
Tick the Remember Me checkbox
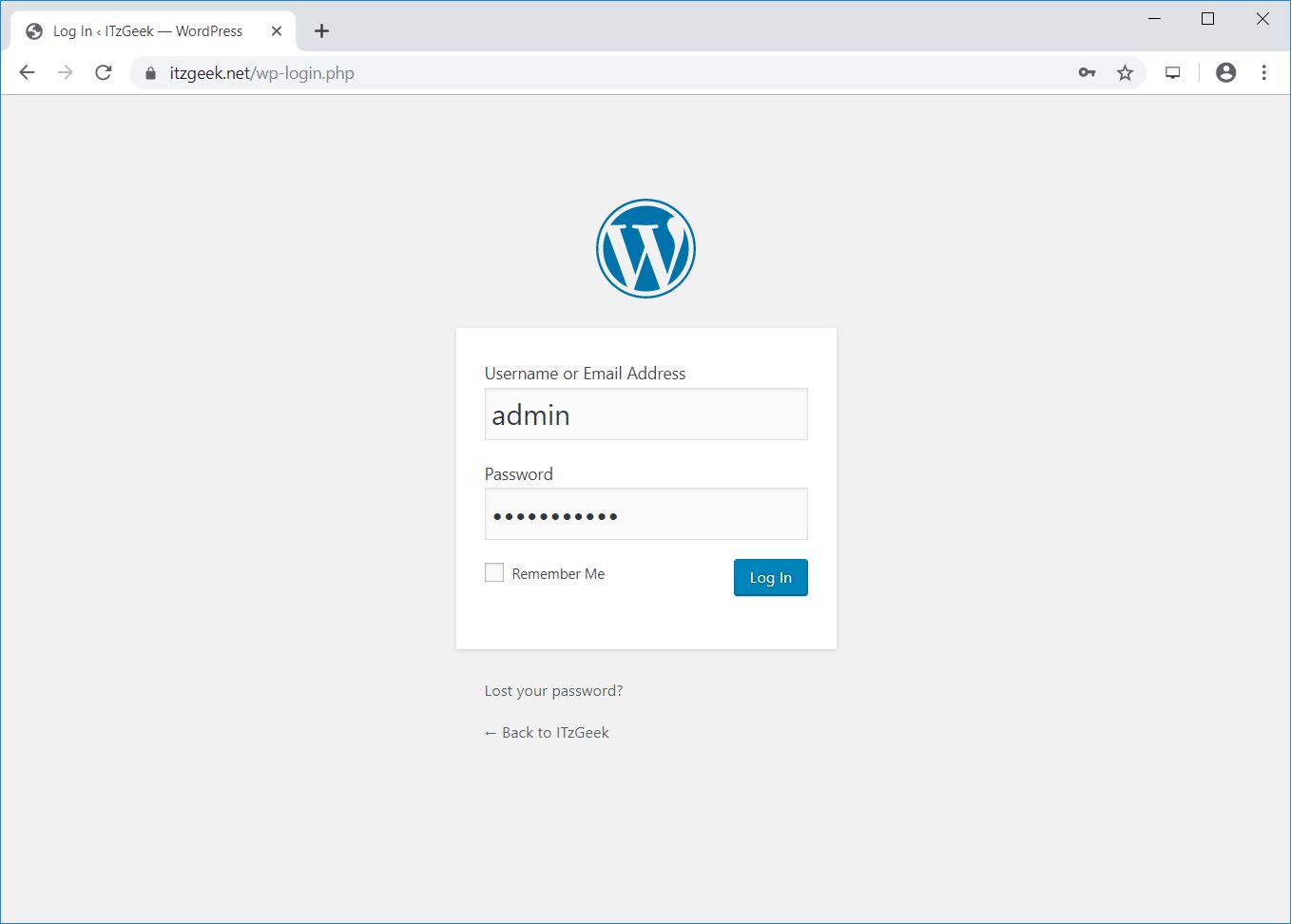pos(494,572)
